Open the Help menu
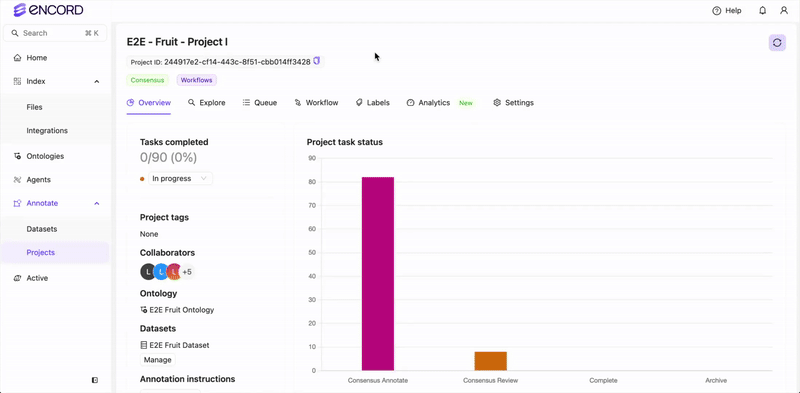 [727, 11]
